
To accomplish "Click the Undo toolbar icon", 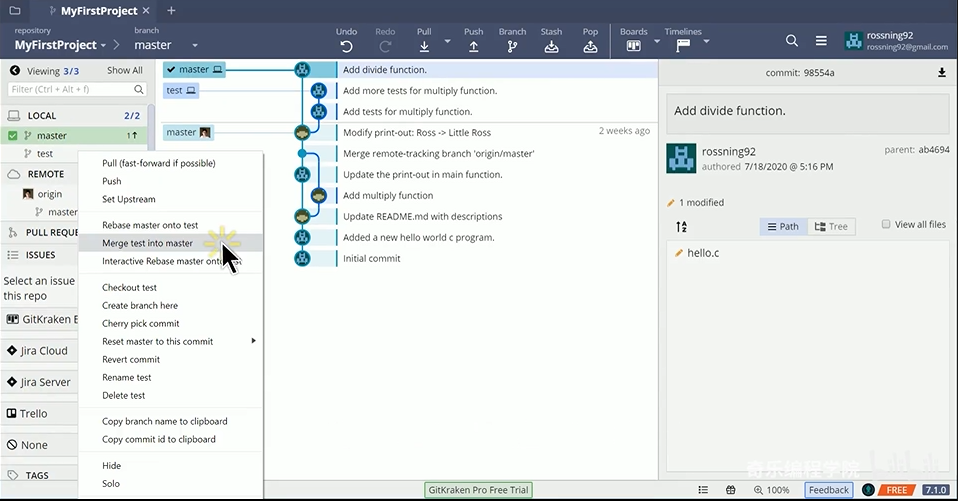I will 346,46.
